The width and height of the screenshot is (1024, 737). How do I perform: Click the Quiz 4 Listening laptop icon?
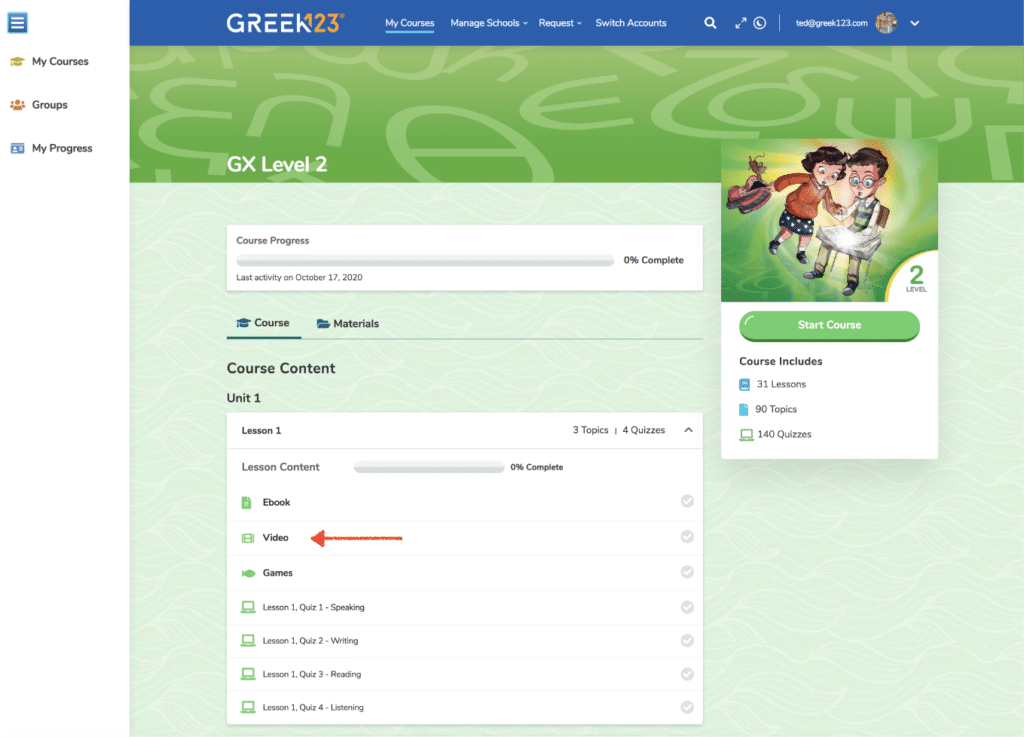[x=248, y=707]
